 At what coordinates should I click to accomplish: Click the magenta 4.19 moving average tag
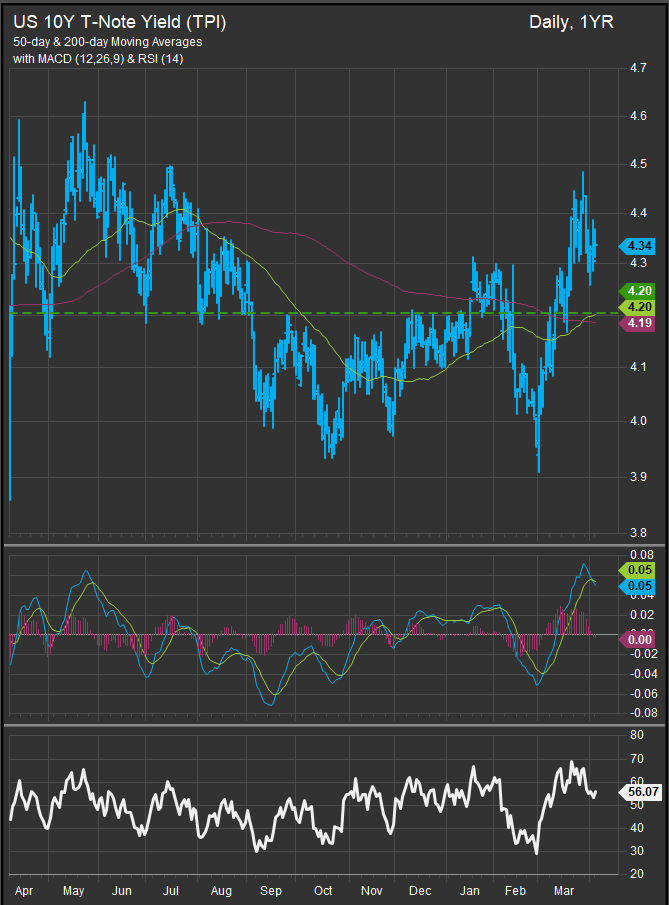638,323
